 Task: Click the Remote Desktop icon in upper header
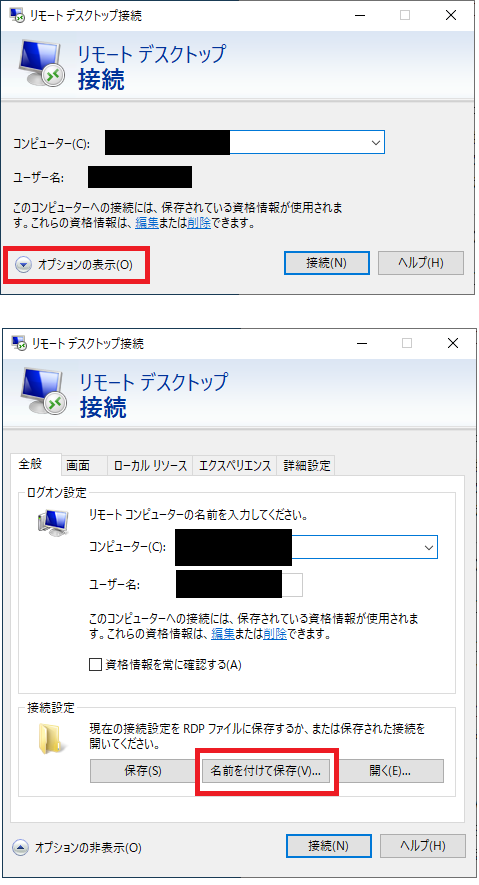pyautogui.click(x=43, y=64)
